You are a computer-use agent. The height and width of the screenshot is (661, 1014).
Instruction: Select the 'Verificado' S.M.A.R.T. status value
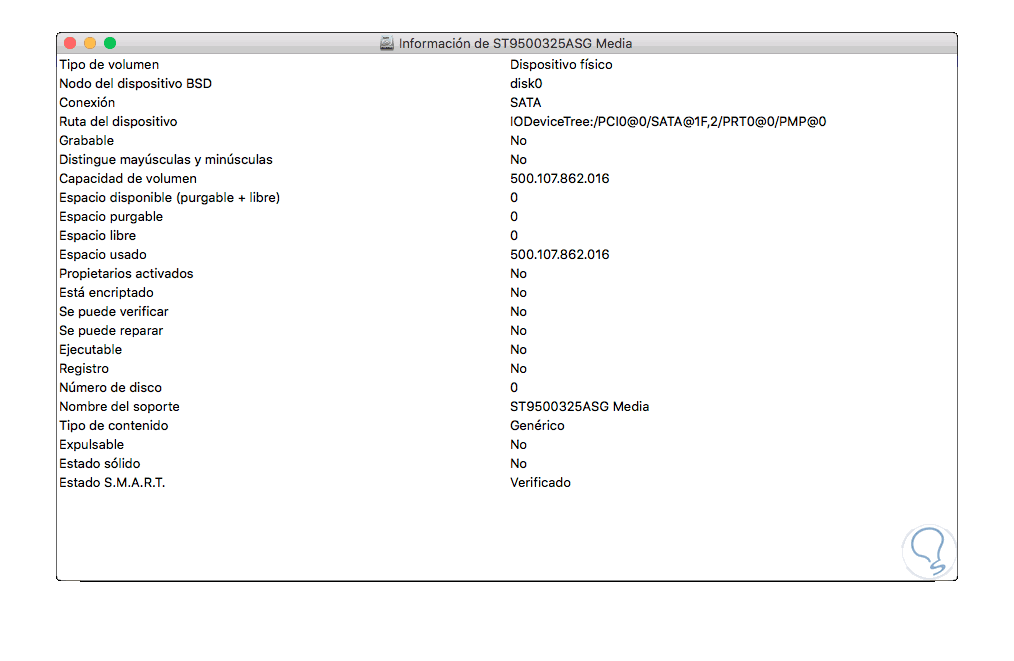point(540,482)
